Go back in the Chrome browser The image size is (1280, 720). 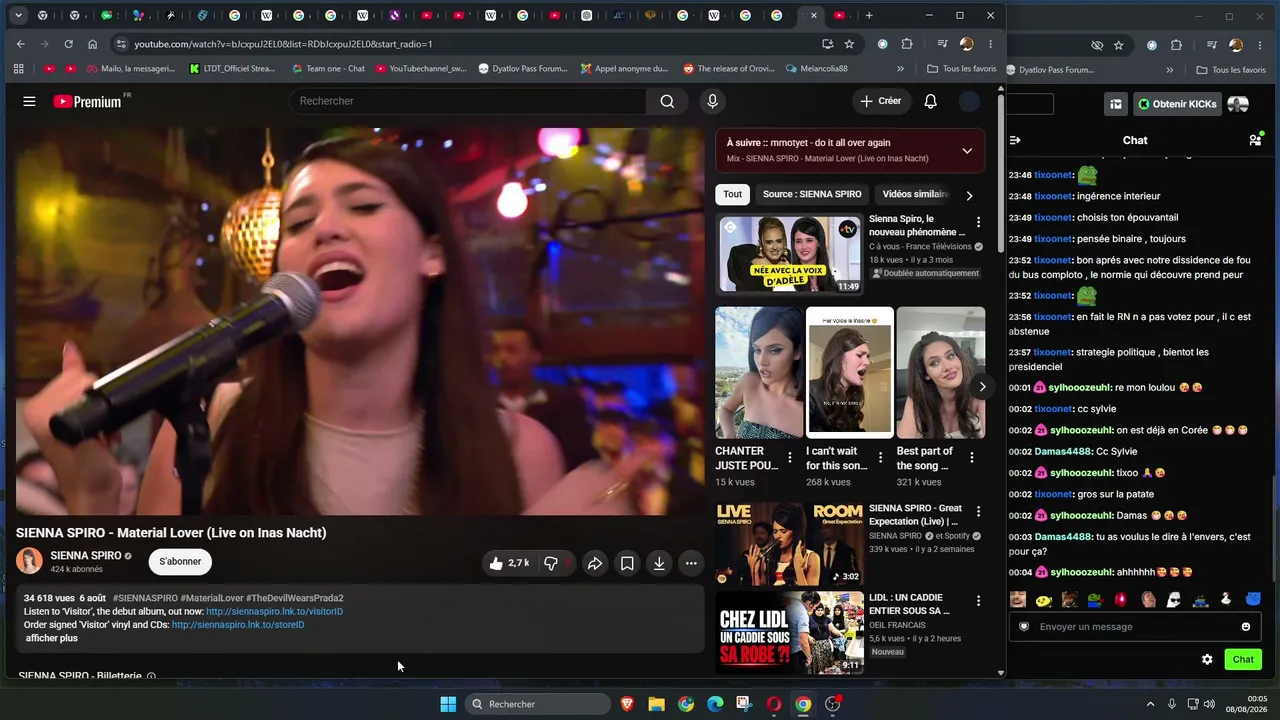coord(20,44)
